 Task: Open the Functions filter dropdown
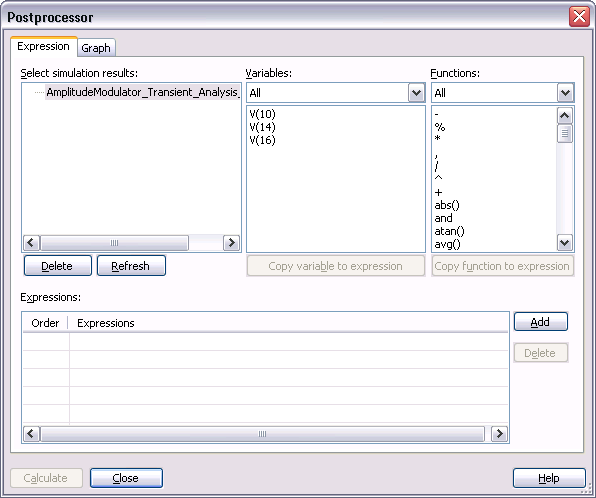tap(565, 93)
